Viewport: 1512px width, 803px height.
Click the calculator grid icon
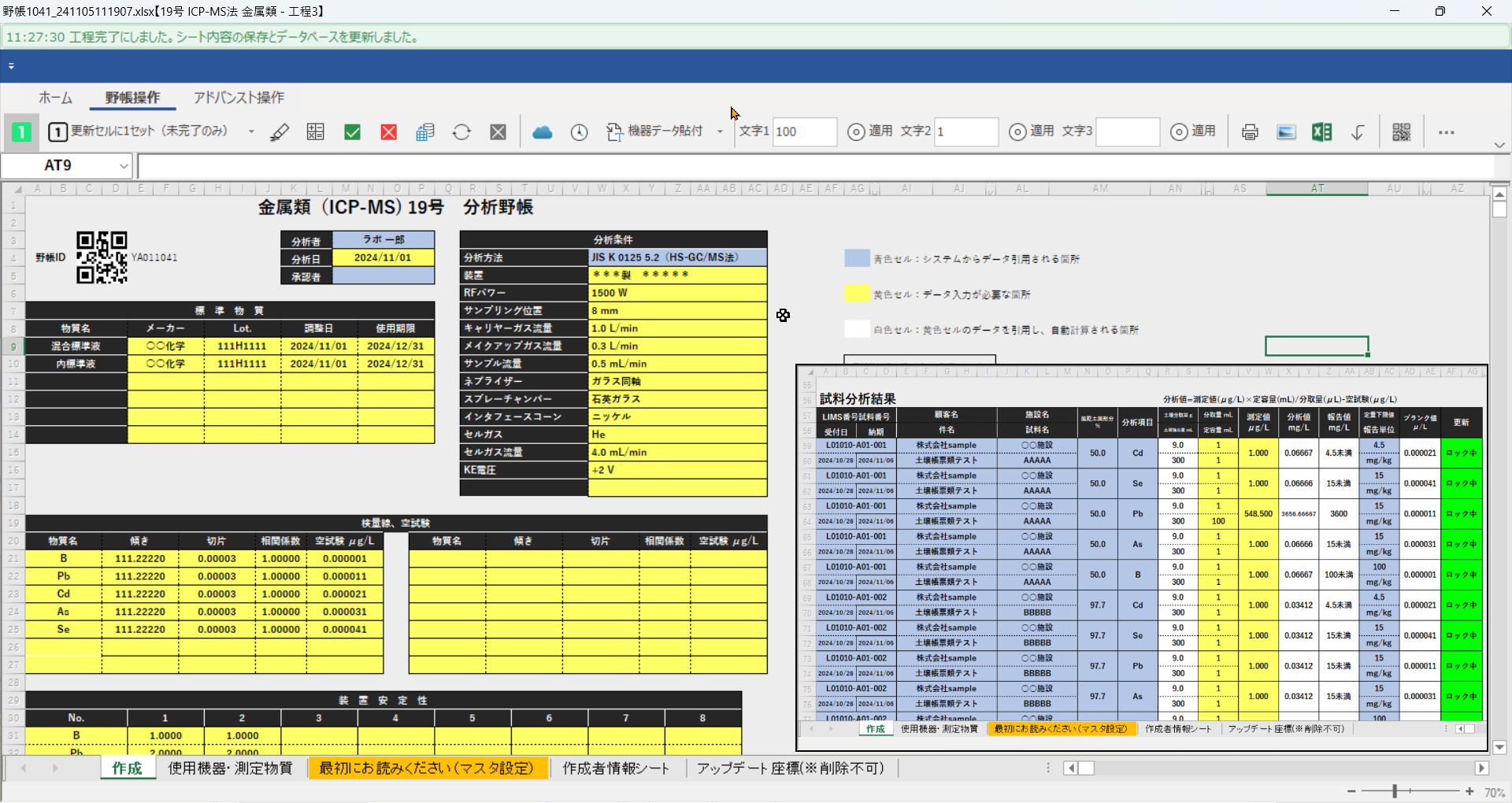[x=316, y=131]
